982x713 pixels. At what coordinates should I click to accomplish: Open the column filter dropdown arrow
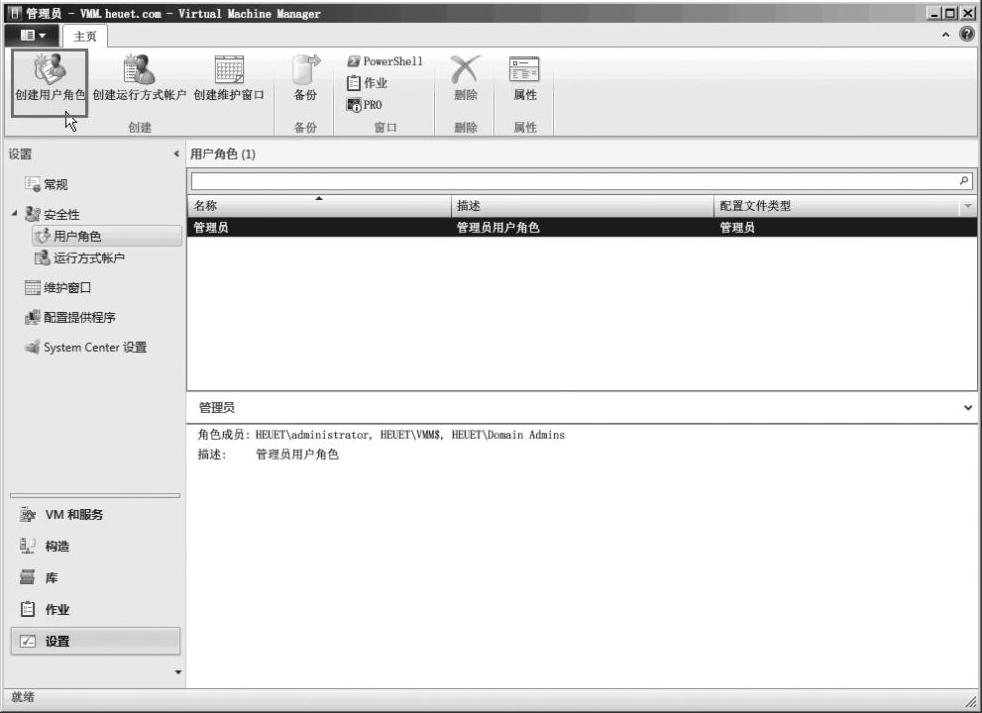pos(968,206)
